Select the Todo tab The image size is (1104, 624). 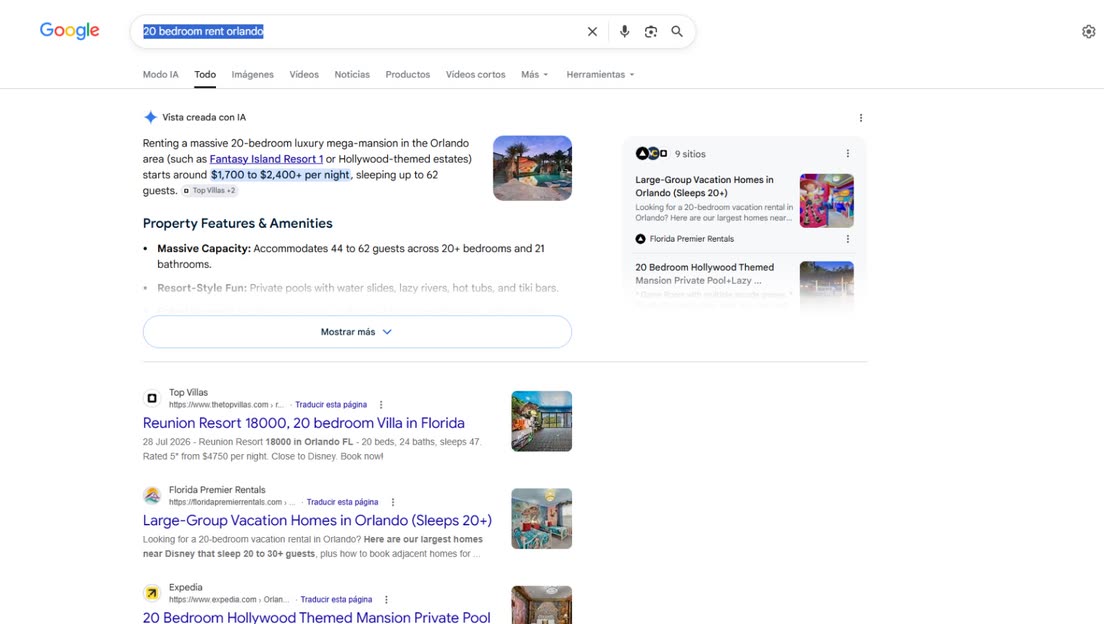tap(205, 75)
